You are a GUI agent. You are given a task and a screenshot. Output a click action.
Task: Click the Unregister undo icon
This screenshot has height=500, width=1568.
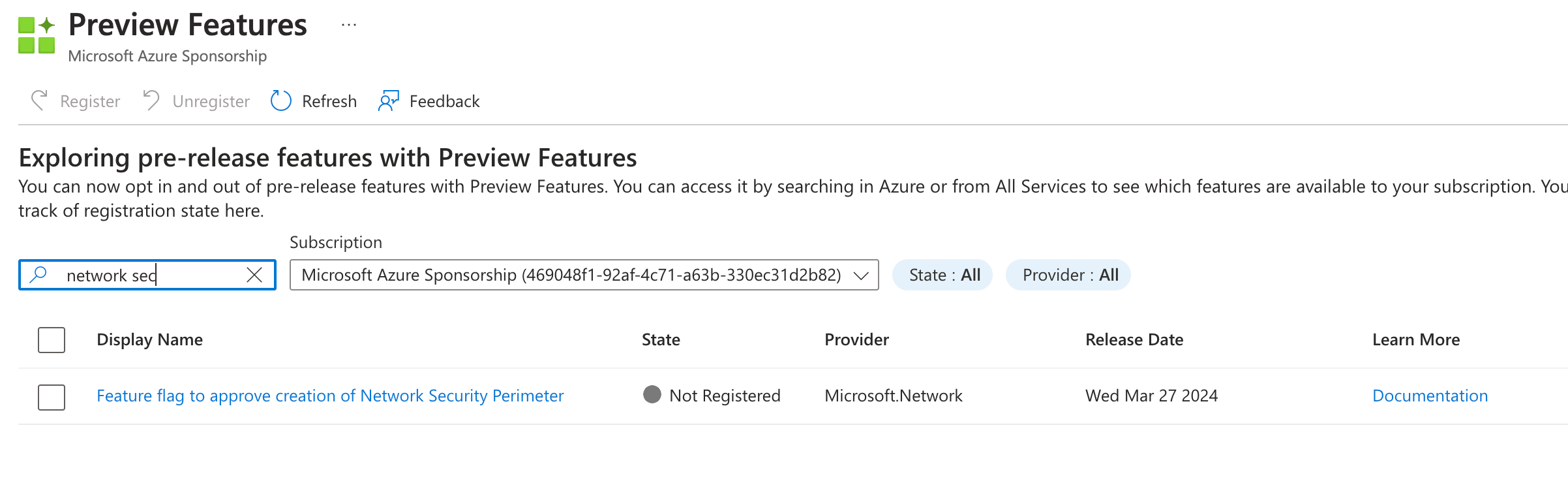(151, 101)
